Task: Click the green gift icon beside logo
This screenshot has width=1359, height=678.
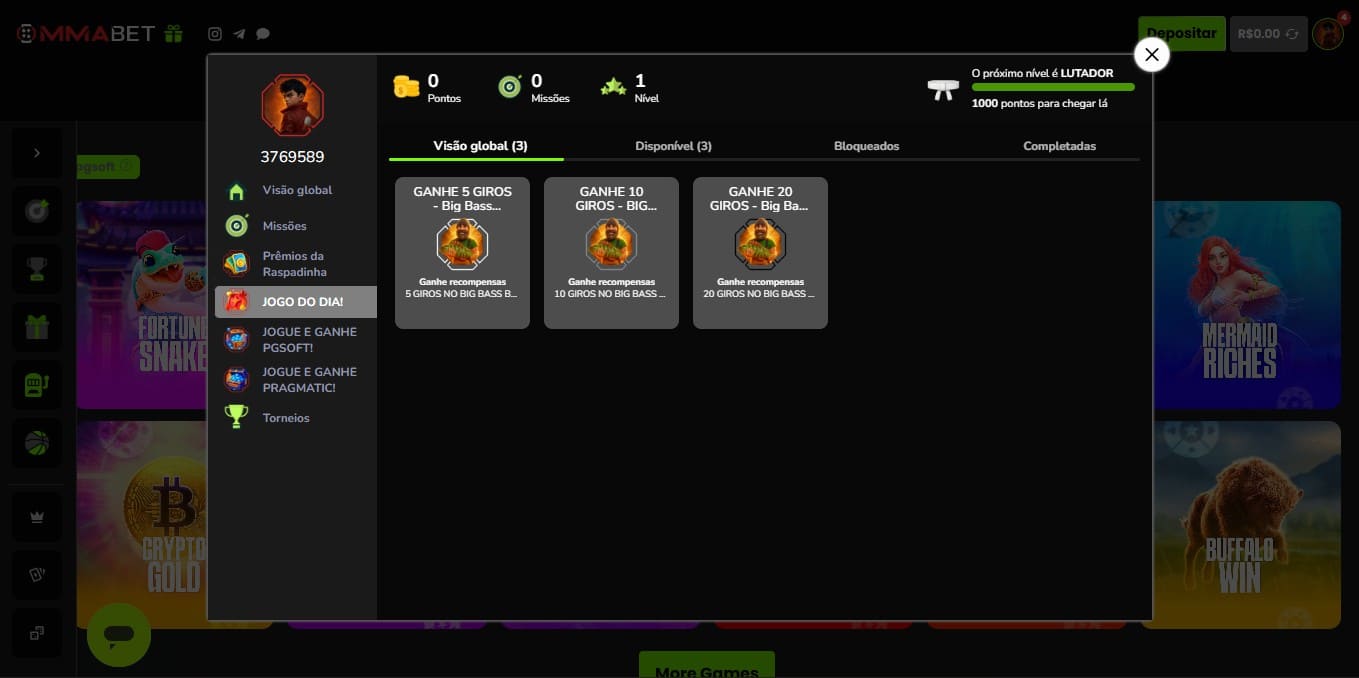Action: [x=174, y=34]
